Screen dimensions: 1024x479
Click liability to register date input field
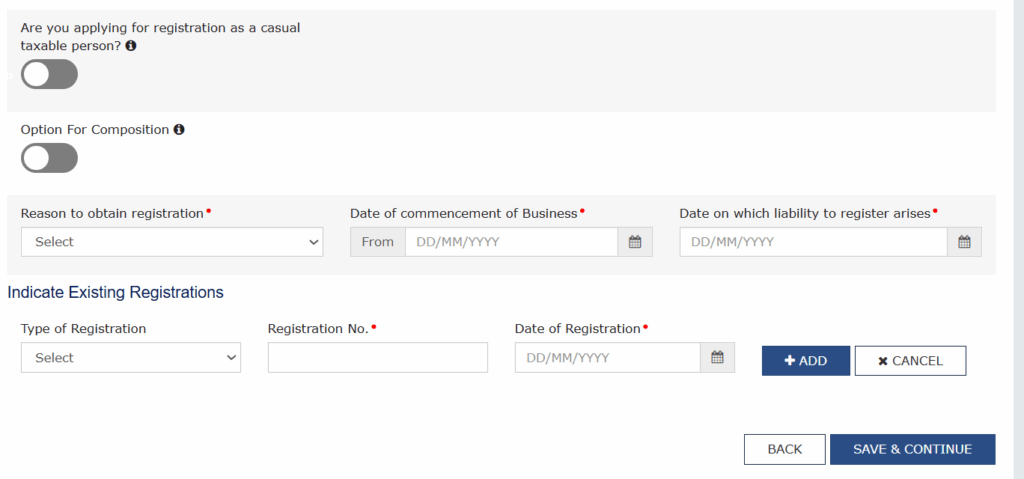coord(813,242)
